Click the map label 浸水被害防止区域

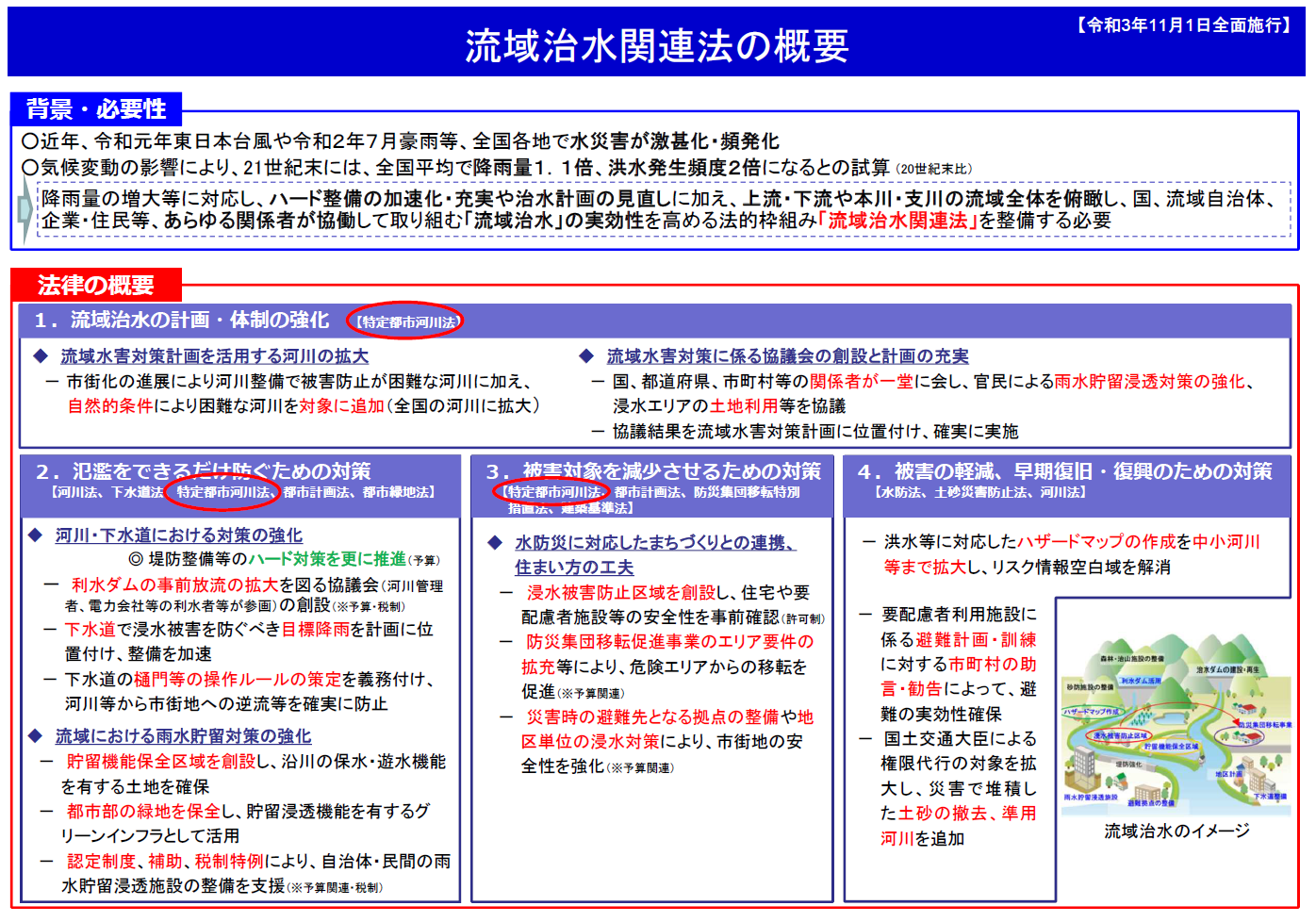1122,735
